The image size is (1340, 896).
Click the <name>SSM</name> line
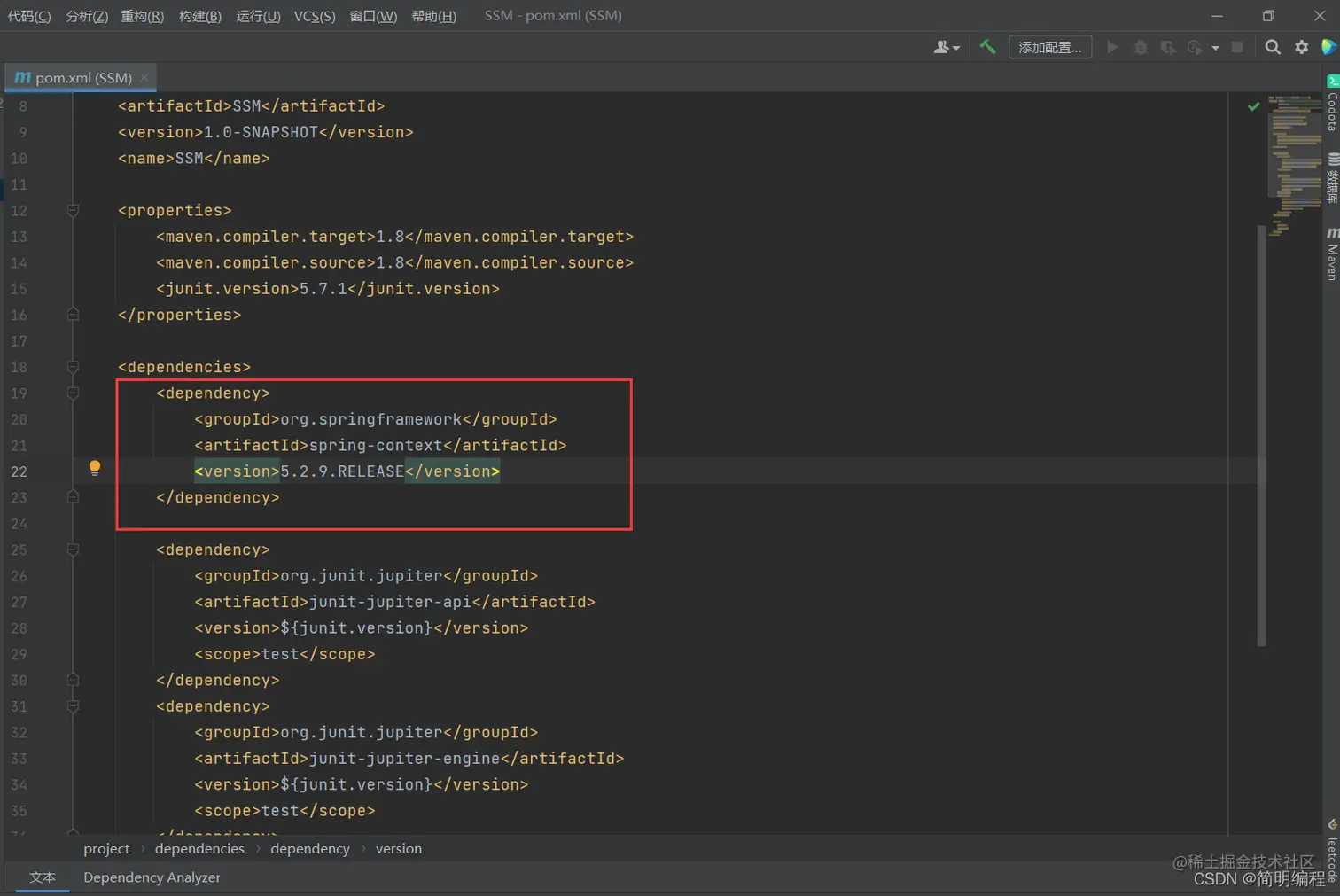tap(194, 158)
